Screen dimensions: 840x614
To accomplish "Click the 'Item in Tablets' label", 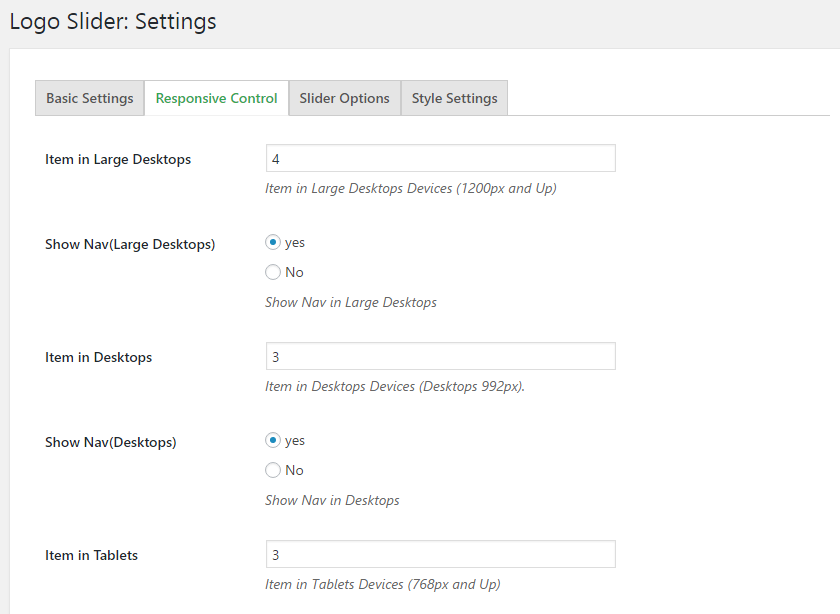I will click(92, 555).
